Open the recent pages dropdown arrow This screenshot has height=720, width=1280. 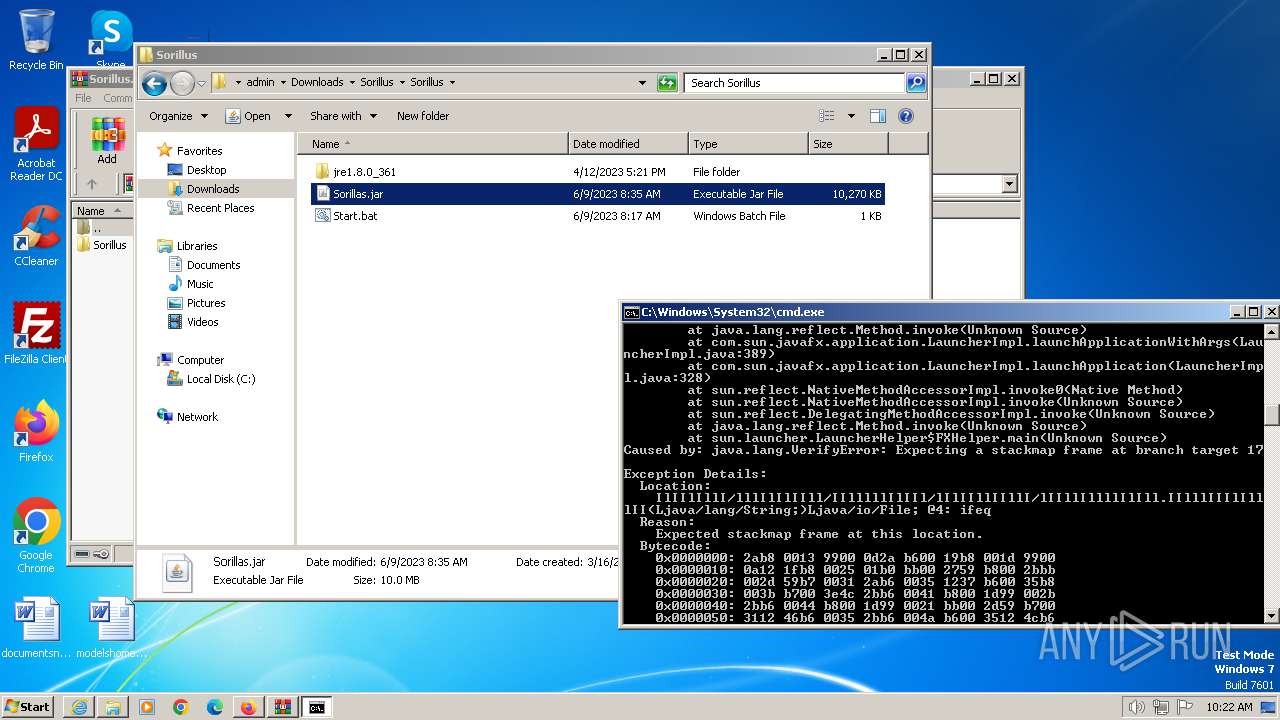[x=201, y=83]
